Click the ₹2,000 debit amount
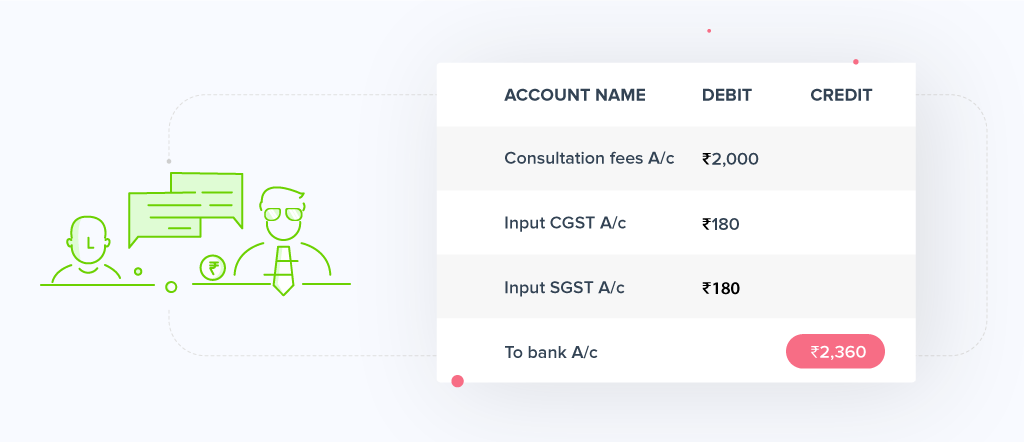Viewport: 1024px width, 442px height. [731, 158]
